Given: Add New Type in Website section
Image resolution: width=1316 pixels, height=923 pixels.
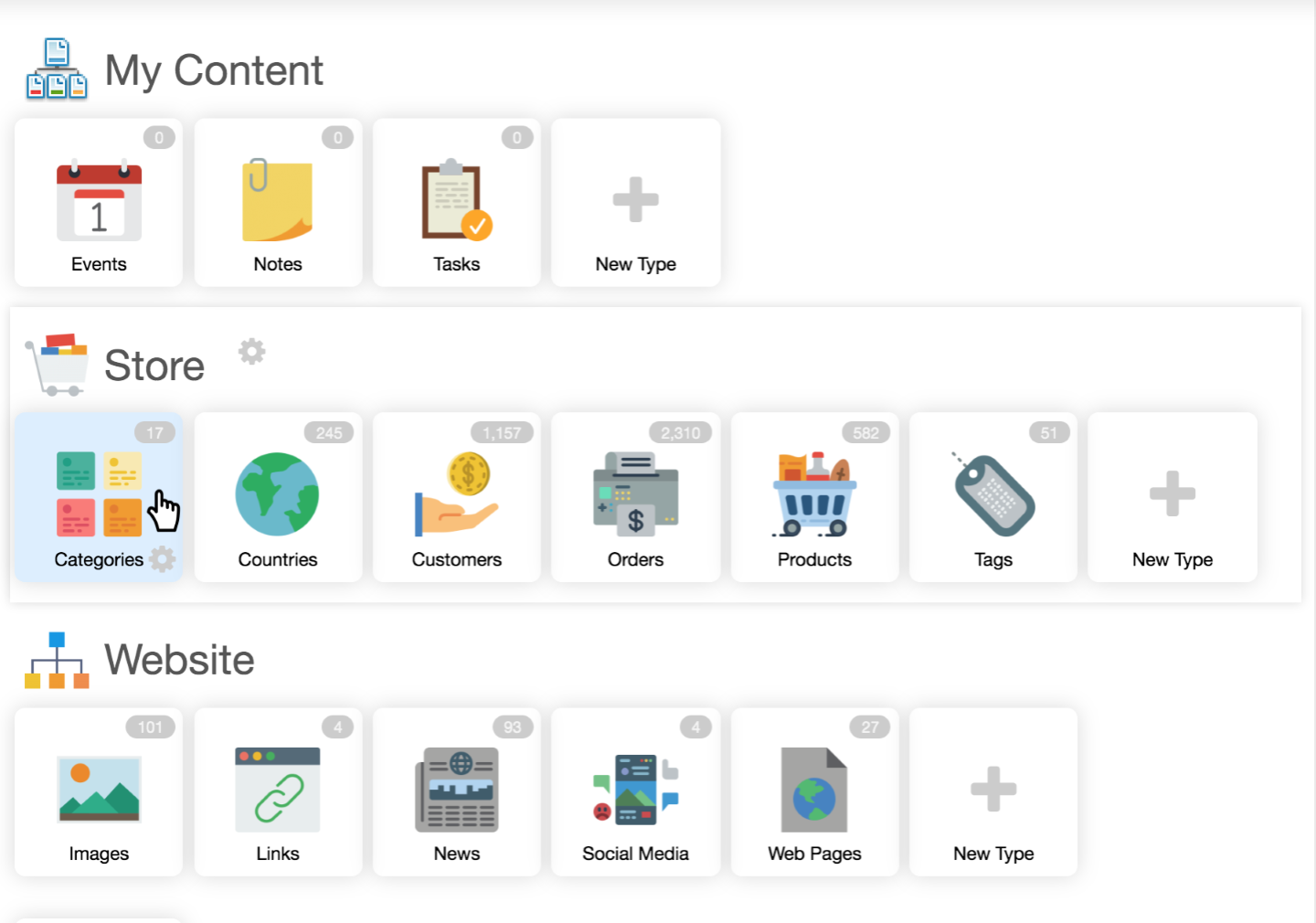Looking at the screenshot, I should (993, 791).
